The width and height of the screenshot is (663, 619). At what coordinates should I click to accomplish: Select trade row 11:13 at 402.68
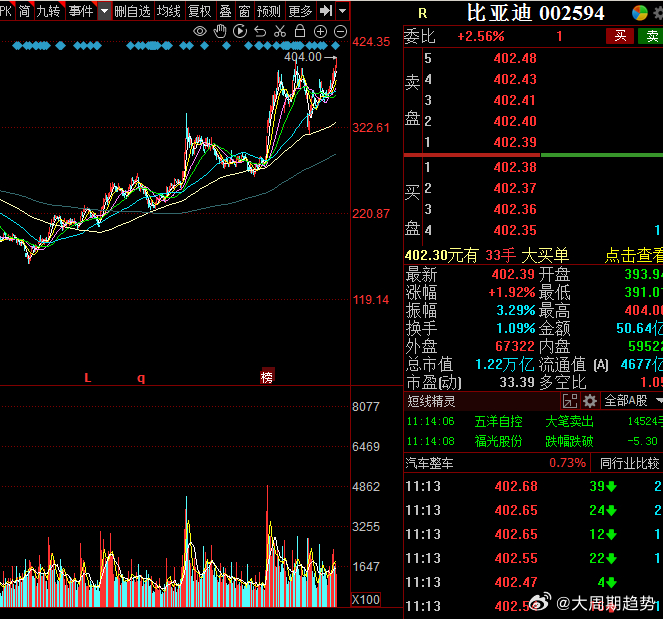pyautogui.click(x=534, y=486)
